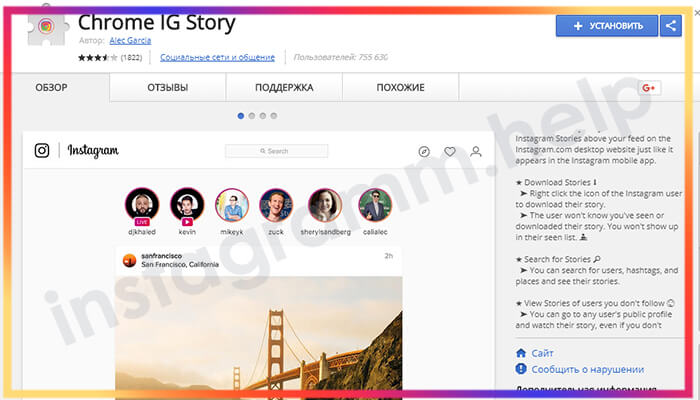Open the Instagram profile person icon
The image size is (700, 400).
point(476,152)
